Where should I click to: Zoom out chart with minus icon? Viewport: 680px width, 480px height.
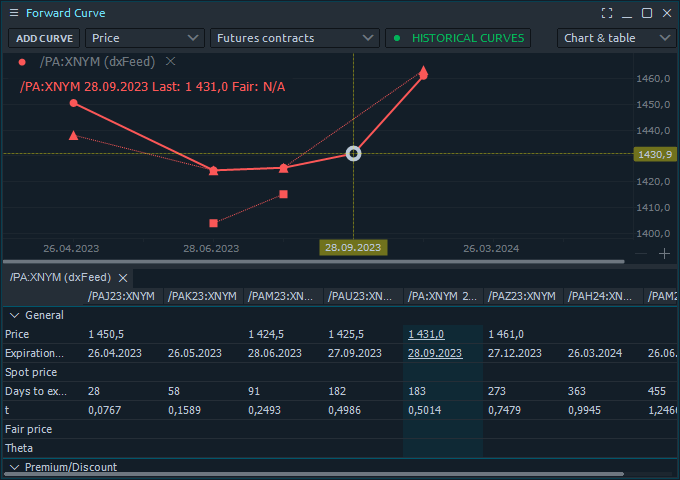[x=641, y=254]
